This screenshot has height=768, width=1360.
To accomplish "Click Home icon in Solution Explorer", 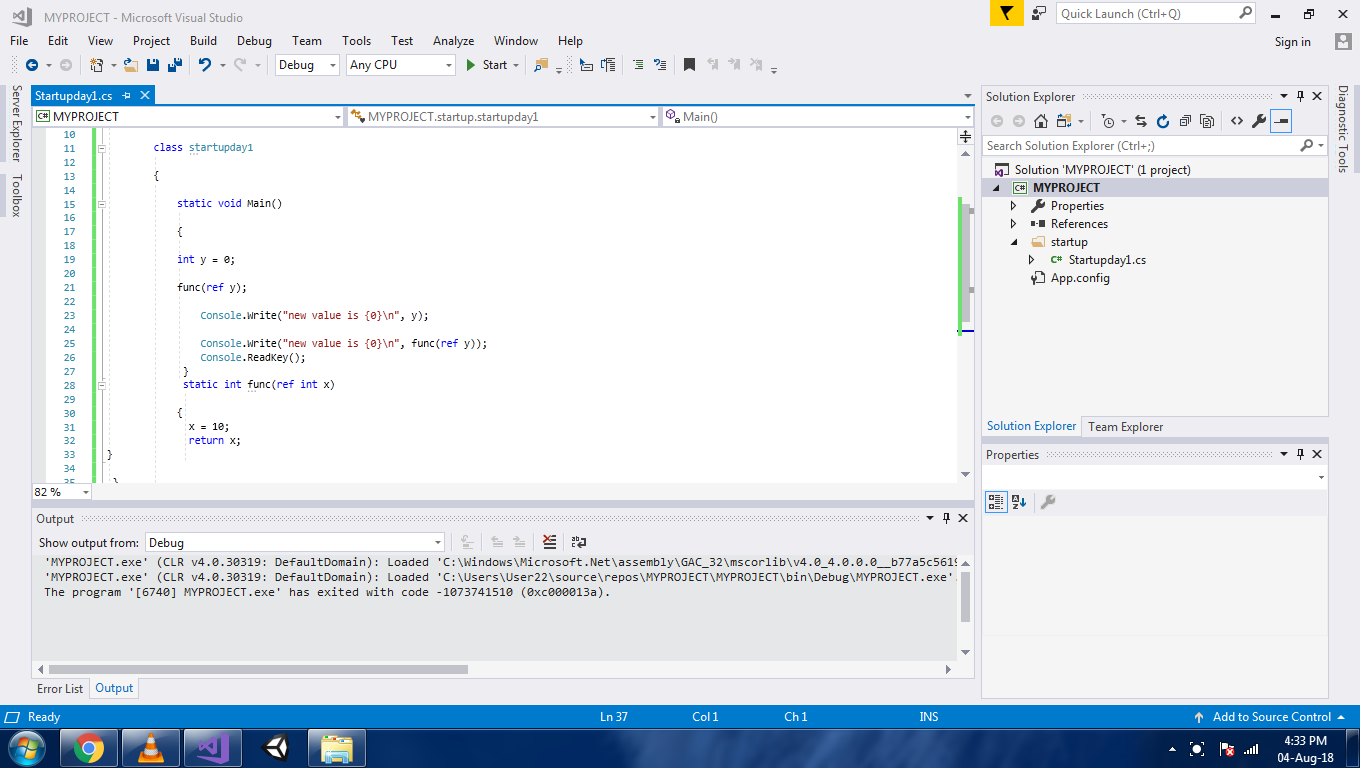I will pyautogui.click(x=1041, y=121).
